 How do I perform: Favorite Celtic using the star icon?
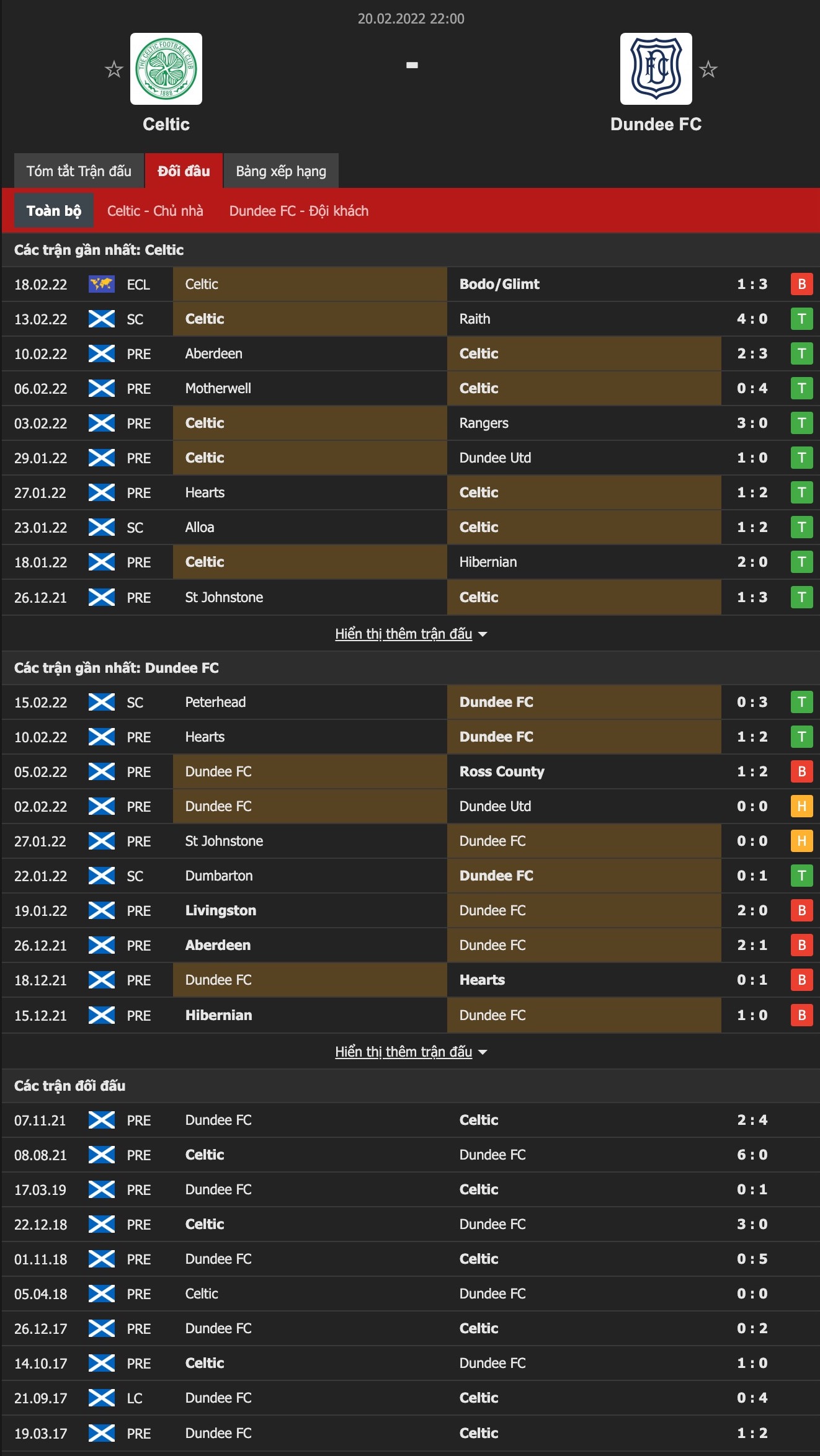[114, 69]
